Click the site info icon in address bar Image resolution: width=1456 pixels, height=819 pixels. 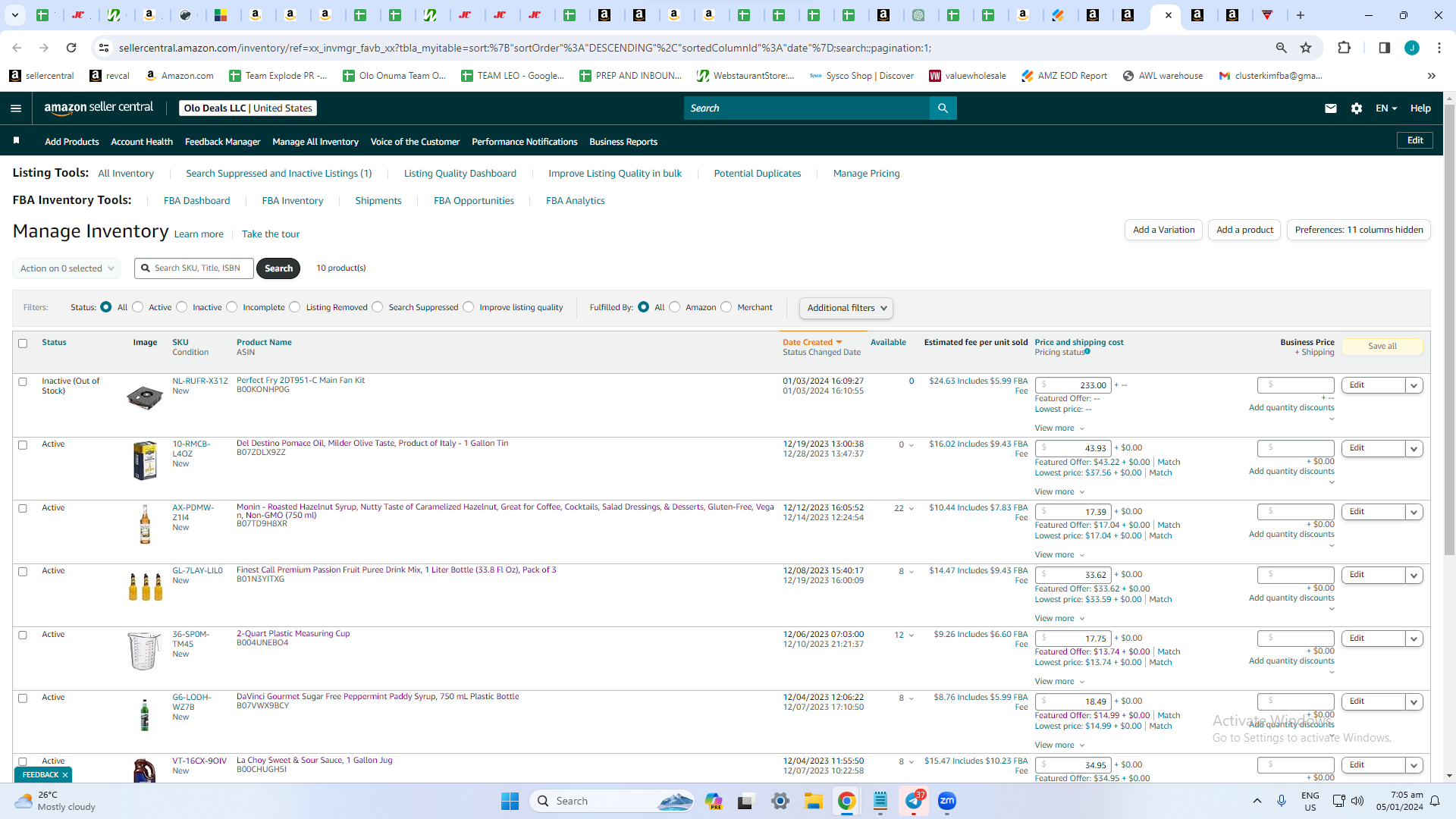[x=104, y=48]
